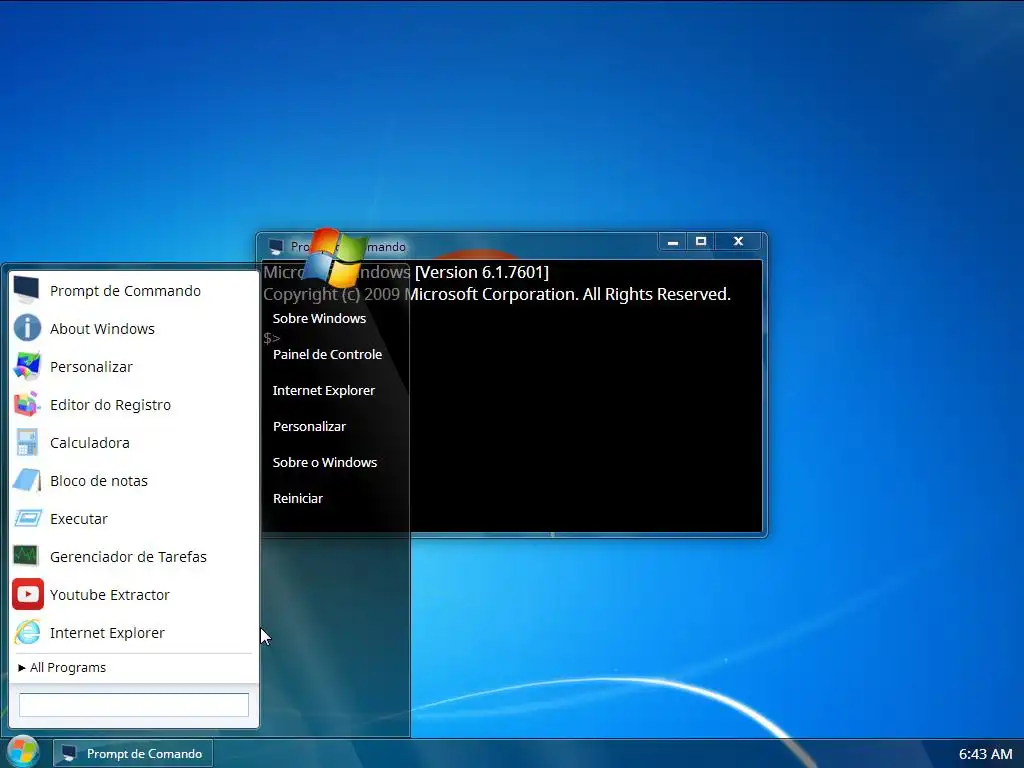Click the Executar label
Screen dimensions: 1024x768
pyautogui.click(x=78, y=519)
